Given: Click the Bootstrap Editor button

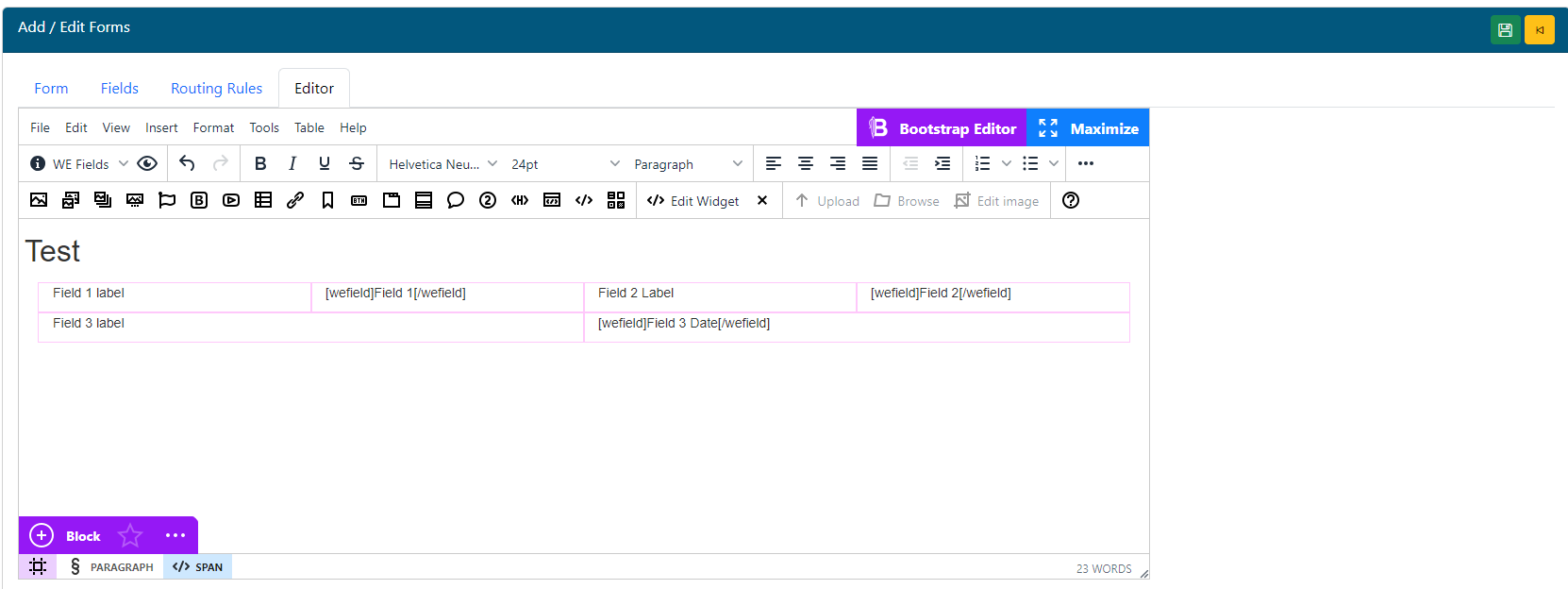Looking at the screenshot, I should tap(942, 127).
